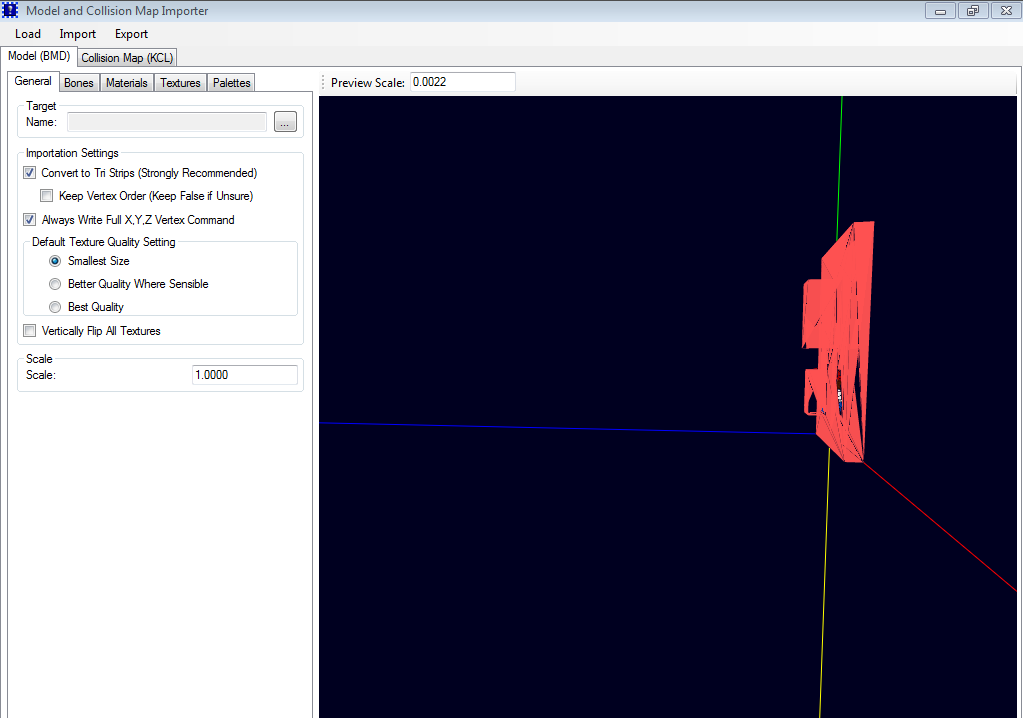Enable Keep Vertex Order checkbox
Image resolution: width=1023 pixels, height=718 pixels.
tap(46, 196)
